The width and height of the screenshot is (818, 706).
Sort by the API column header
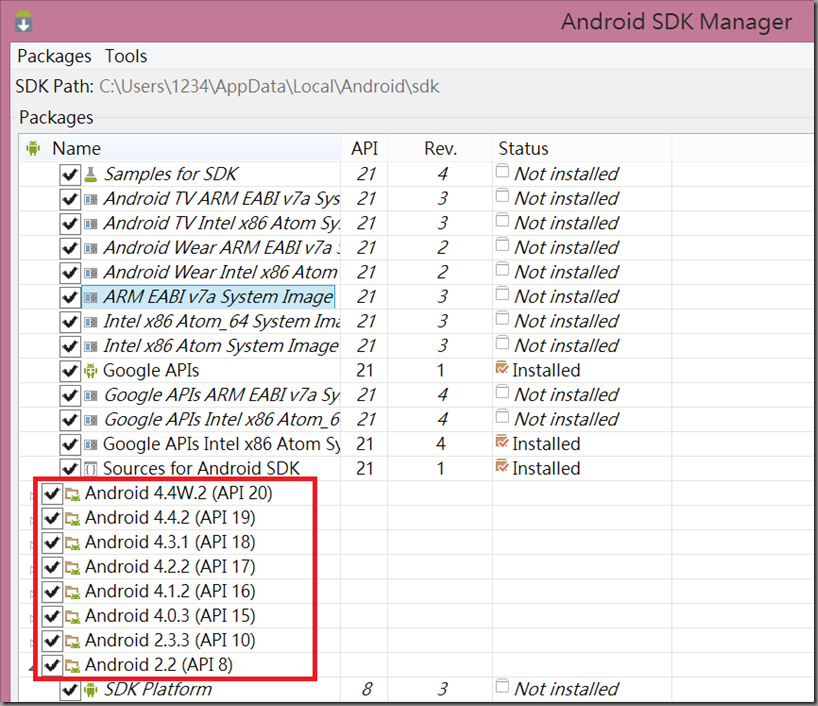coord(364,149)
